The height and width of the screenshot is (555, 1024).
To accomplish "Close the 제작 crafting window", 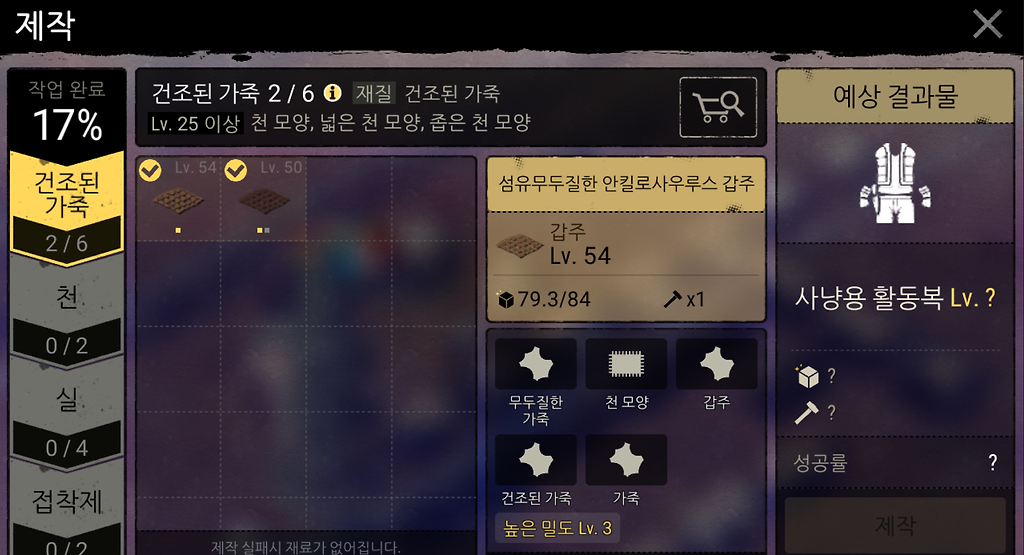I will (x=987, y=24).
